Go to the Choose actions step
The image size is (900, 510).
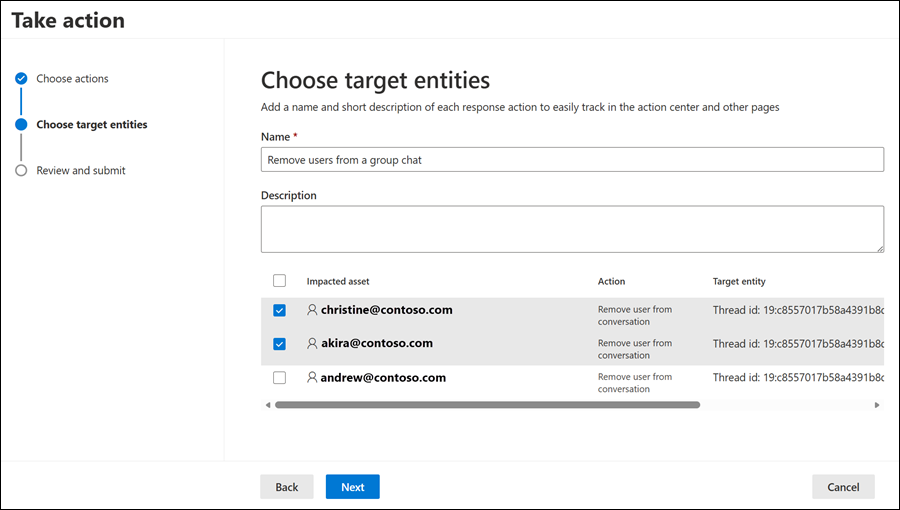click(x=72, y=79)
